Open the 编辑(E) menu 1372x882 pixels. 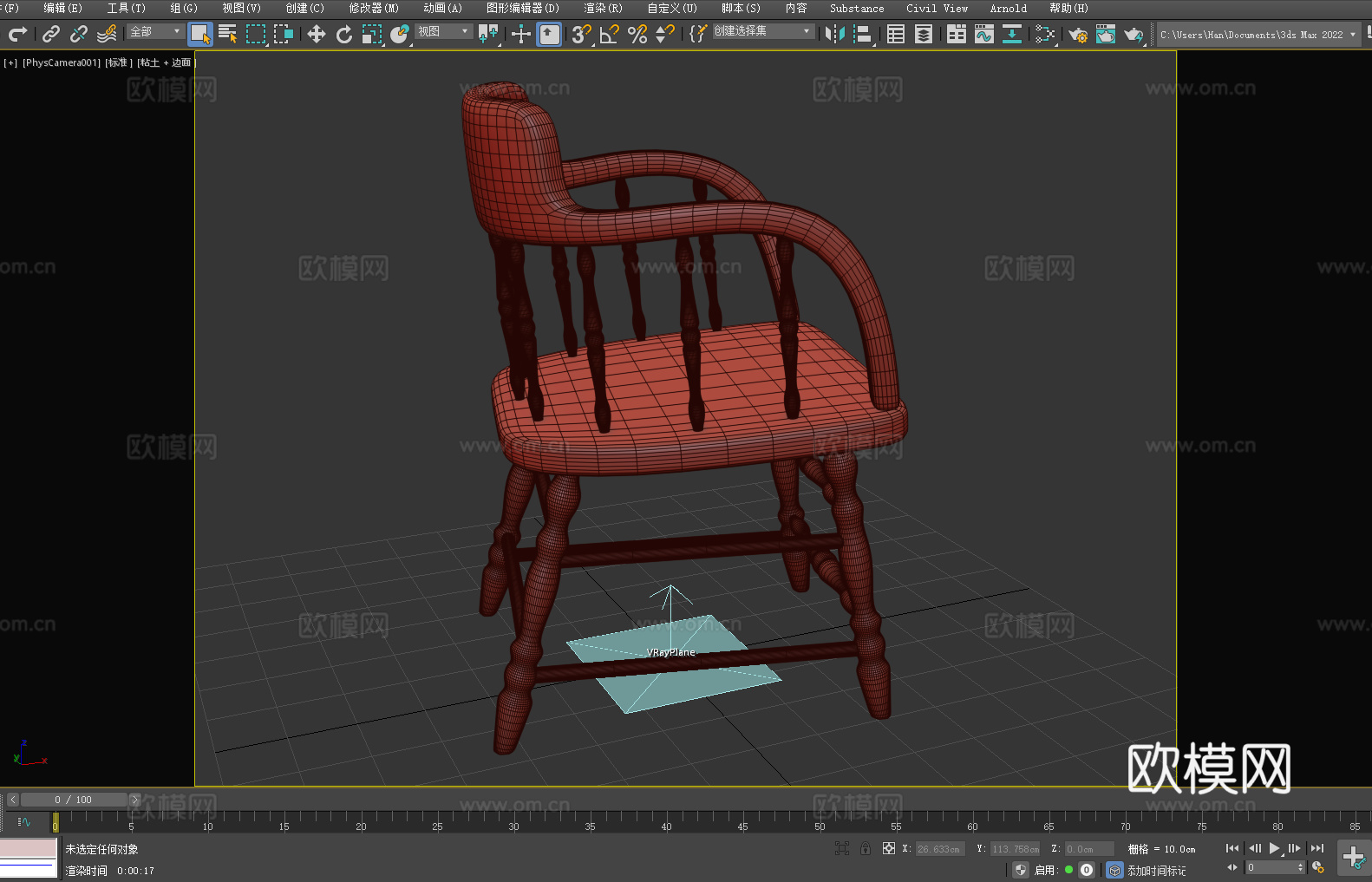click(x=62, y=8)
